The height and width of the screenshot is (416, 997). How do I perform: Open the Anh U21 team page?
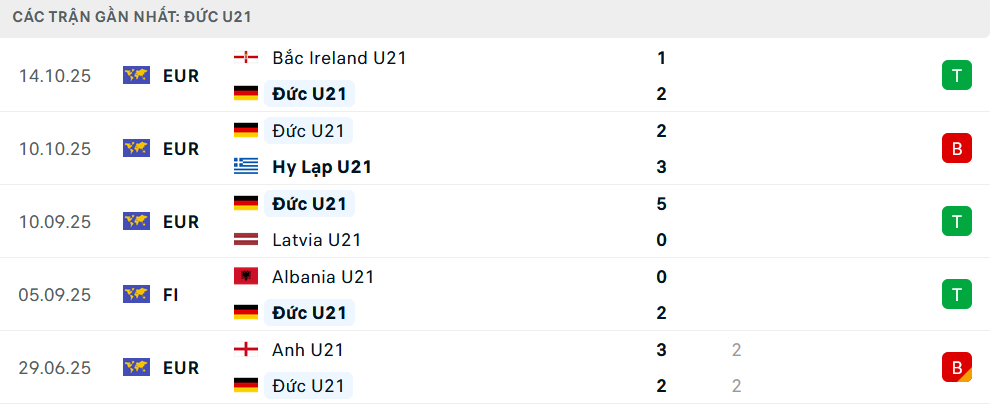(x=308, y=350)
